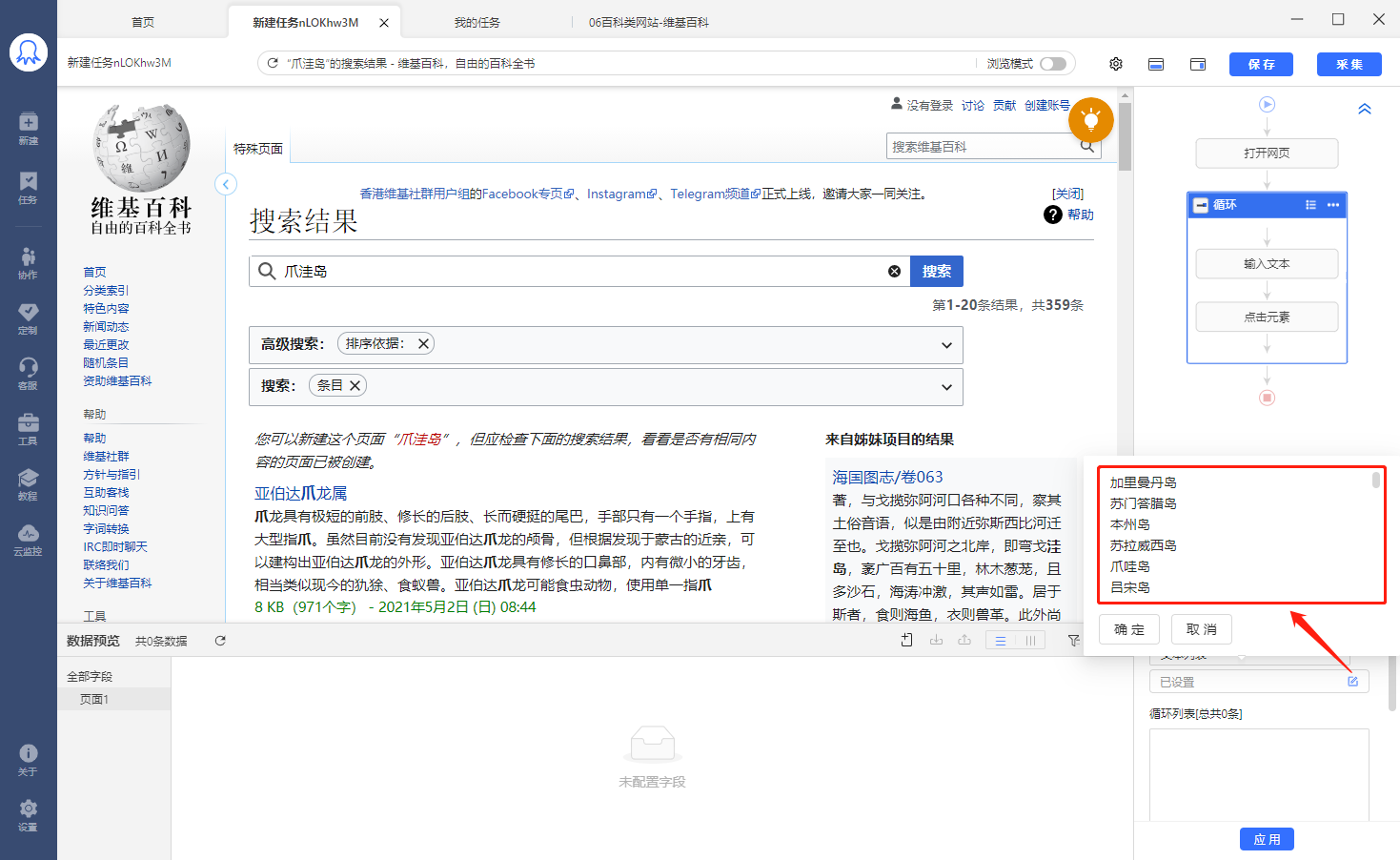
Task: Expand the 高级搜索 dropdown chevron
Action: click(x=946, y=345)
